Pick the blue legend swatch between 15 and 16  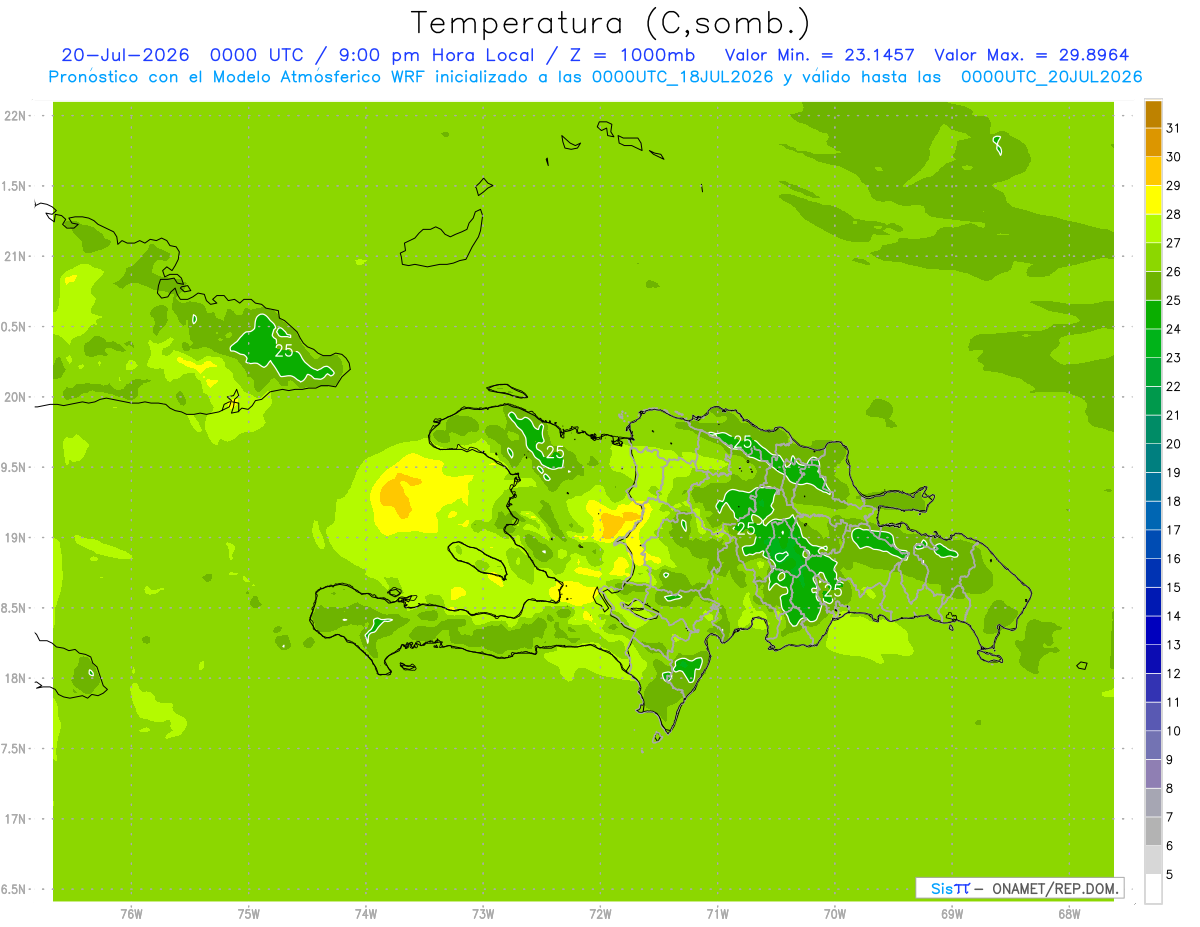pyautogui.click(x=1153, y=573)
